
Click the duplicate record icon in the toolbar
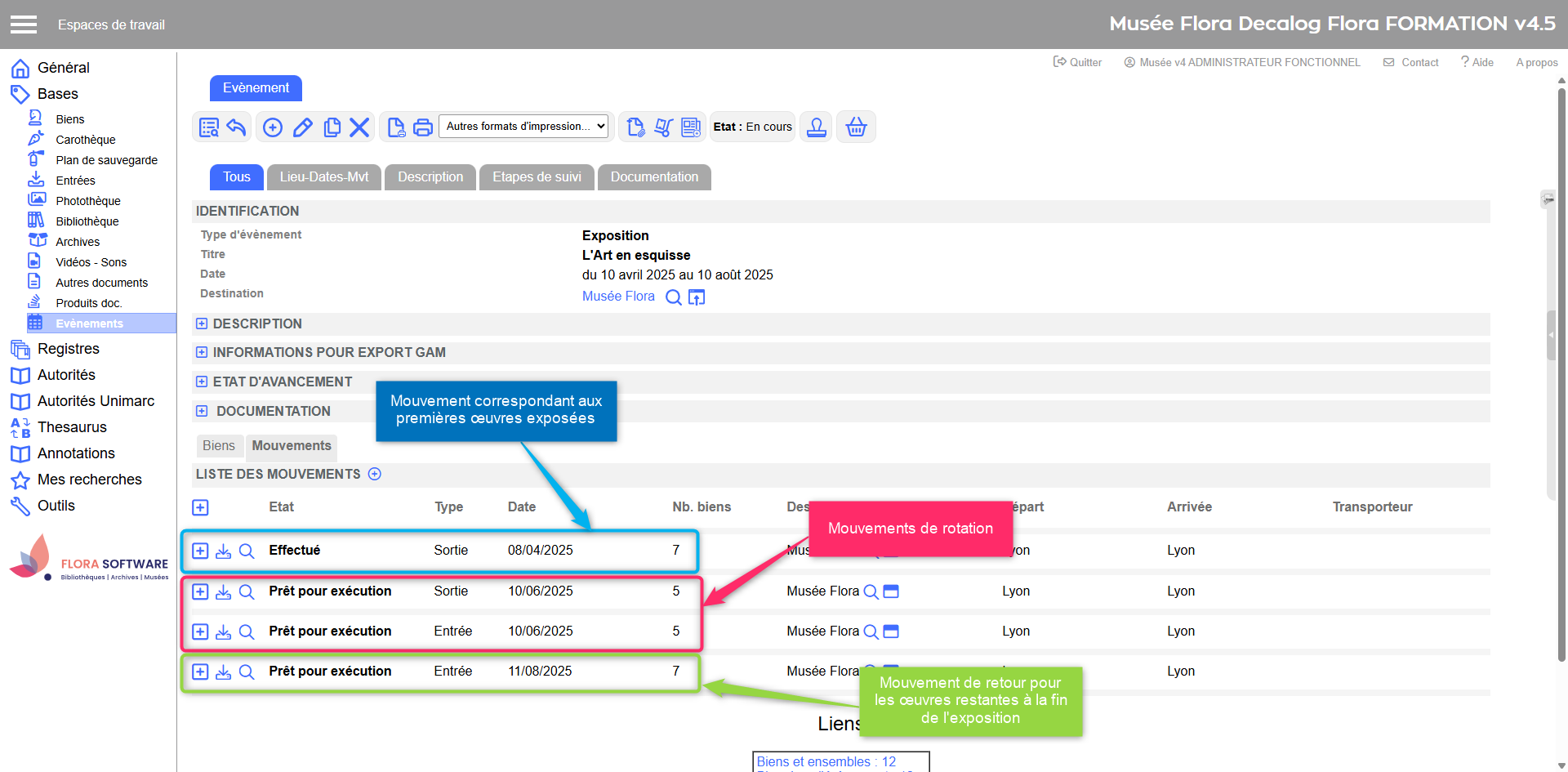pos(332,127)
